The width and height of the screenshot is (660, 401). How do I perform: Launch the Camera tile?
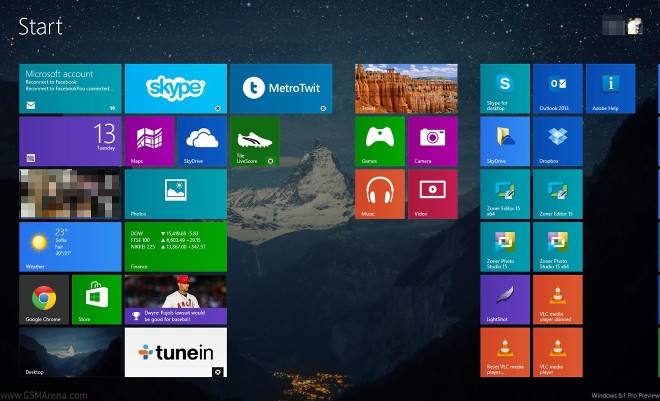coord(433,141)
